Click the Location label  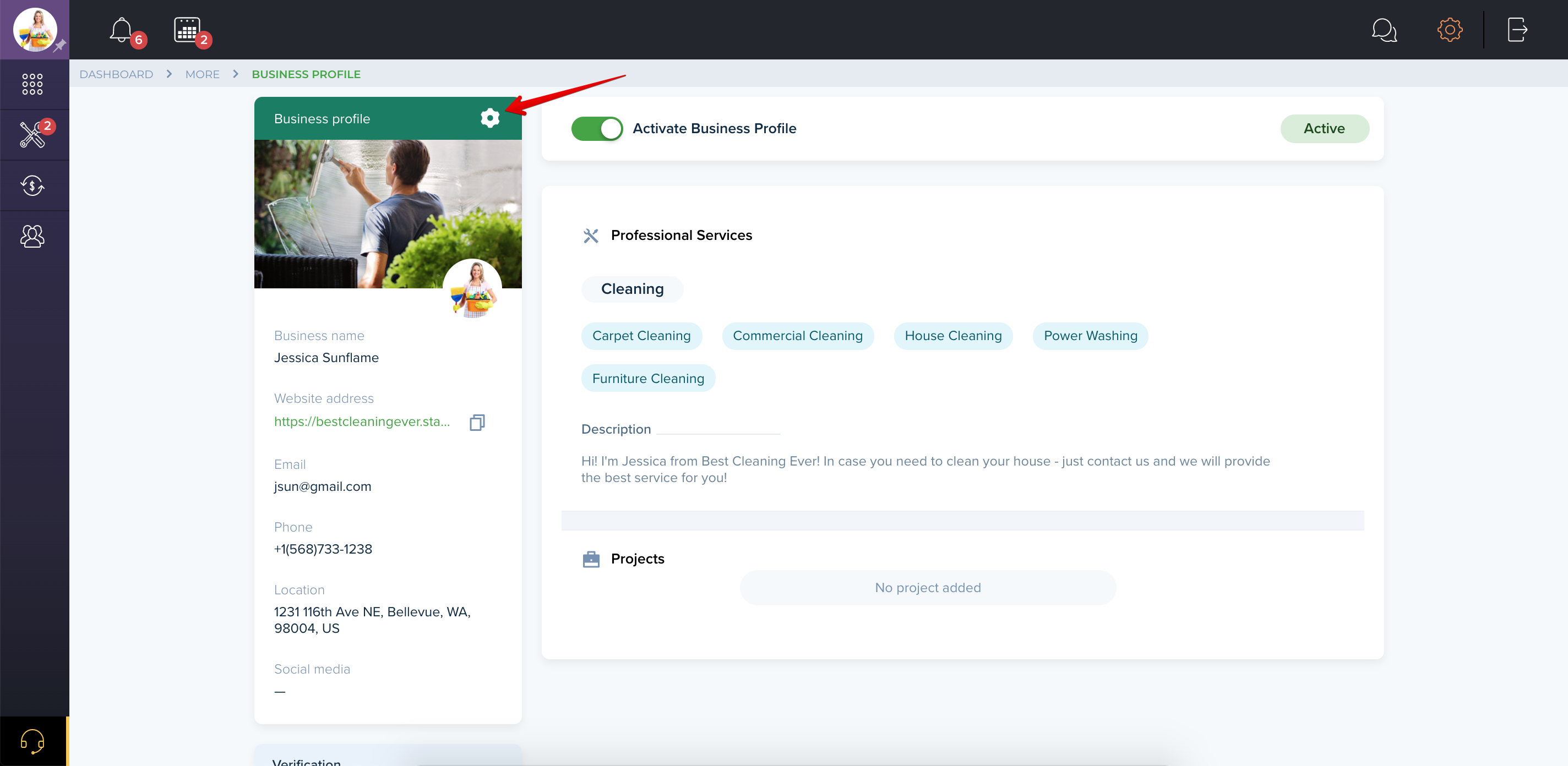299,590
